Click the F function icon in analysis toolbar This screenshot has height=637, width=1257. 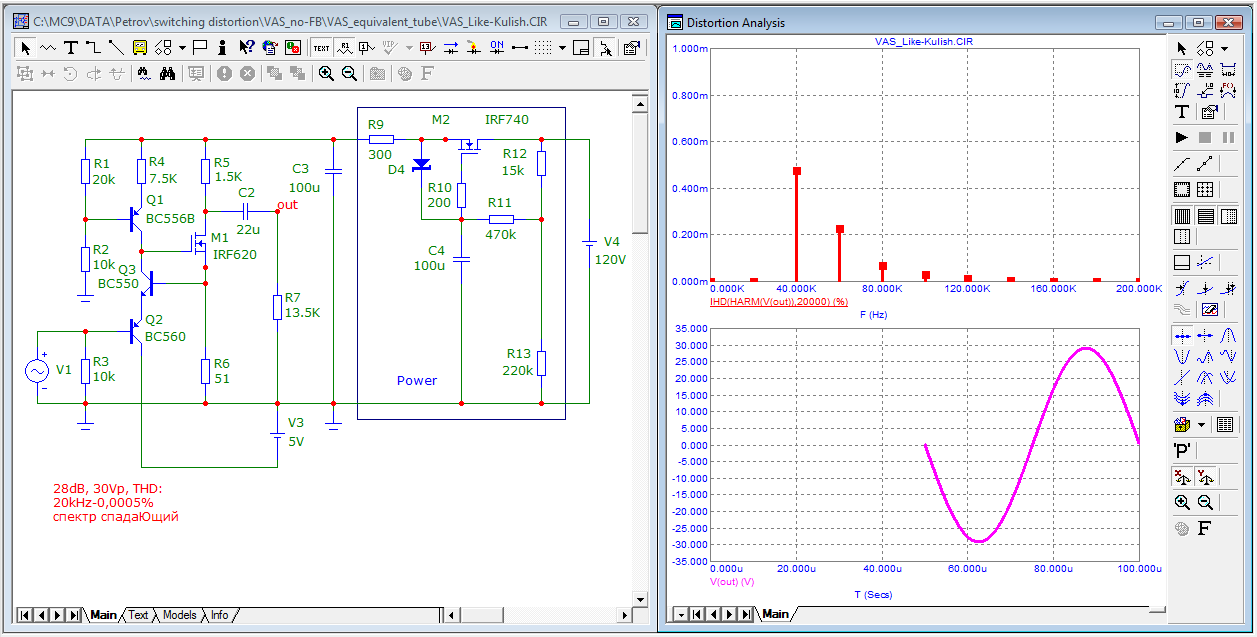pos(1205,528)
